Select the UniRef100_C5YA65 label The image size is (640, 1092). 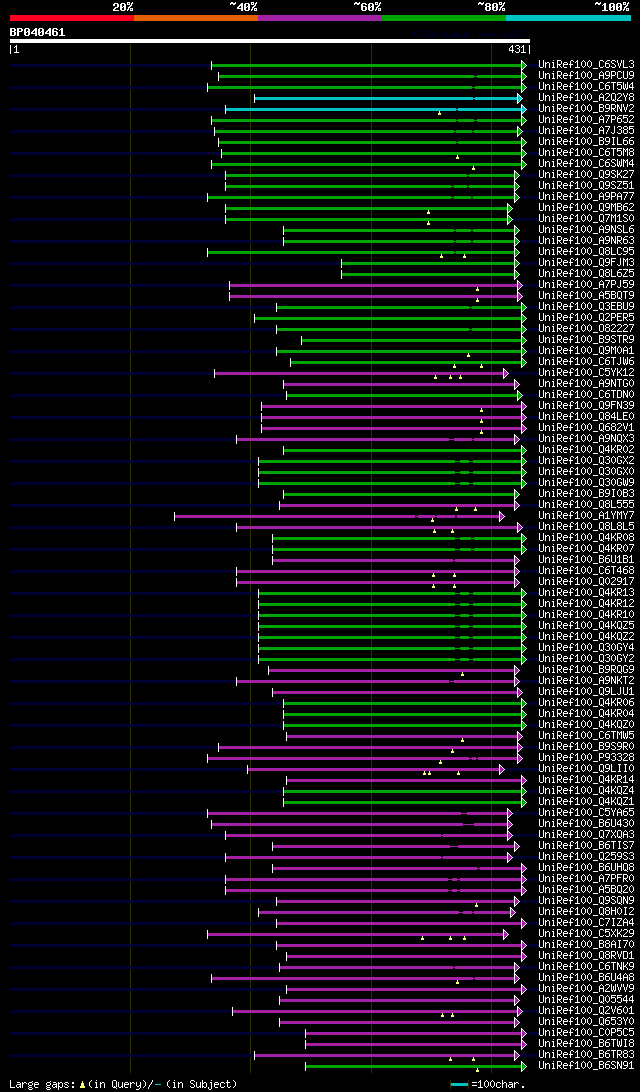(586, 813)
